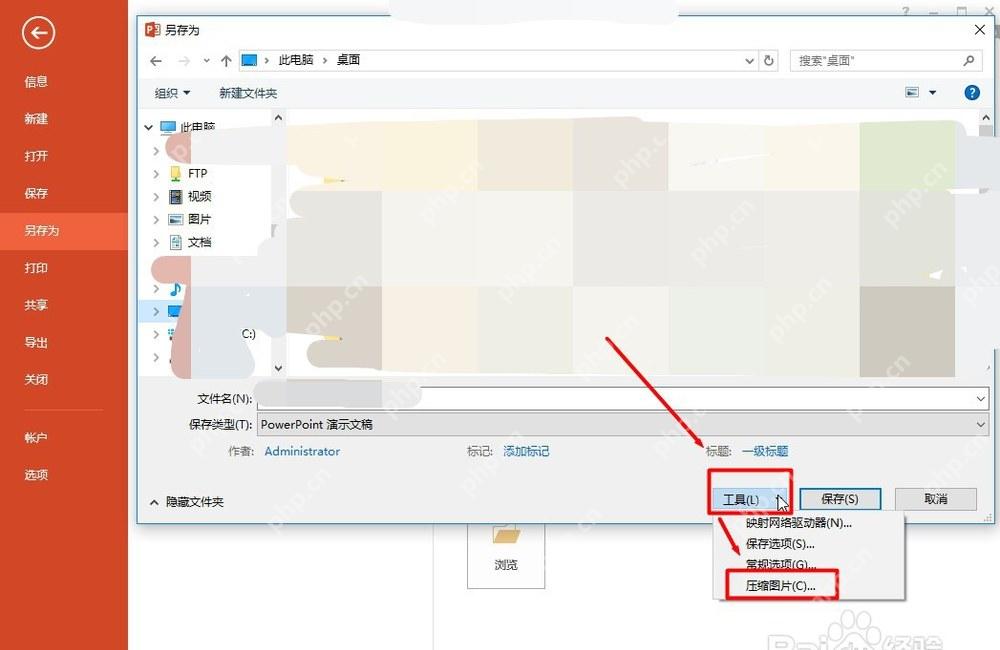The image size is (1000, 650).
Task: Expand the 文档 tree node
Action: 156,242
